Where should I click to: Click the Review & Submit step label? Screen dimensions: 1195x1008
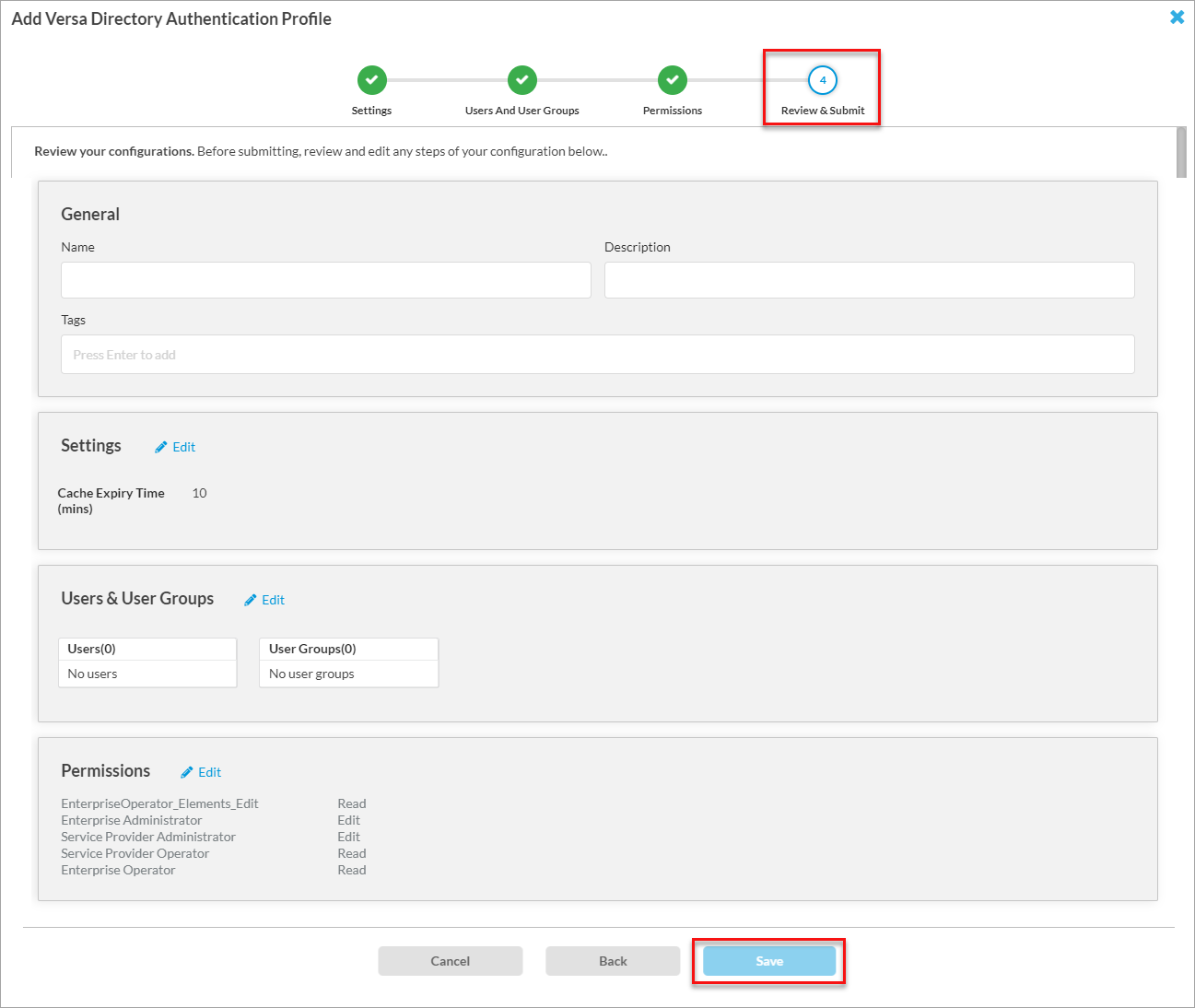pos(823,111)
